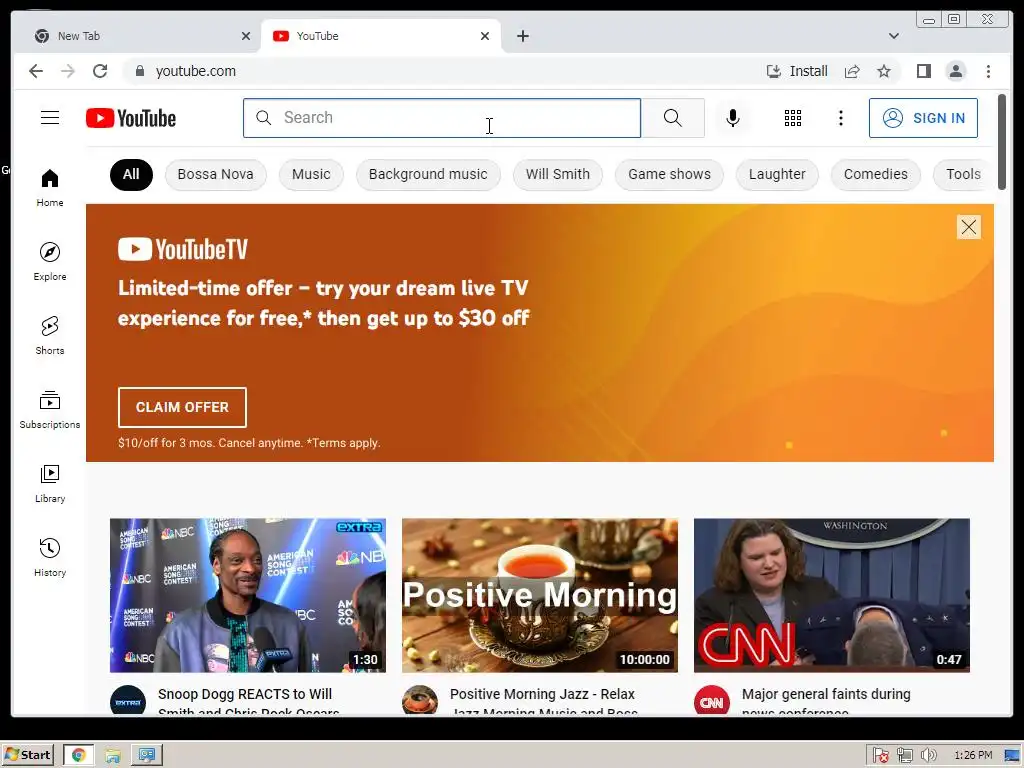The image size is (1024, 768).
Task: Open Snoop Dogg REACTS video title
Action: [x=248, y=701]
